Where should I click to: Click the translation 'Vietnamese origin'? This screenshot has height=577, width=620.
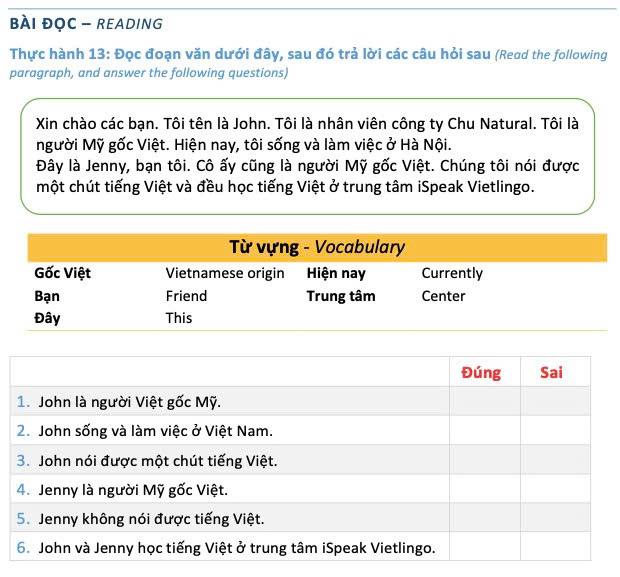(225, 273)
